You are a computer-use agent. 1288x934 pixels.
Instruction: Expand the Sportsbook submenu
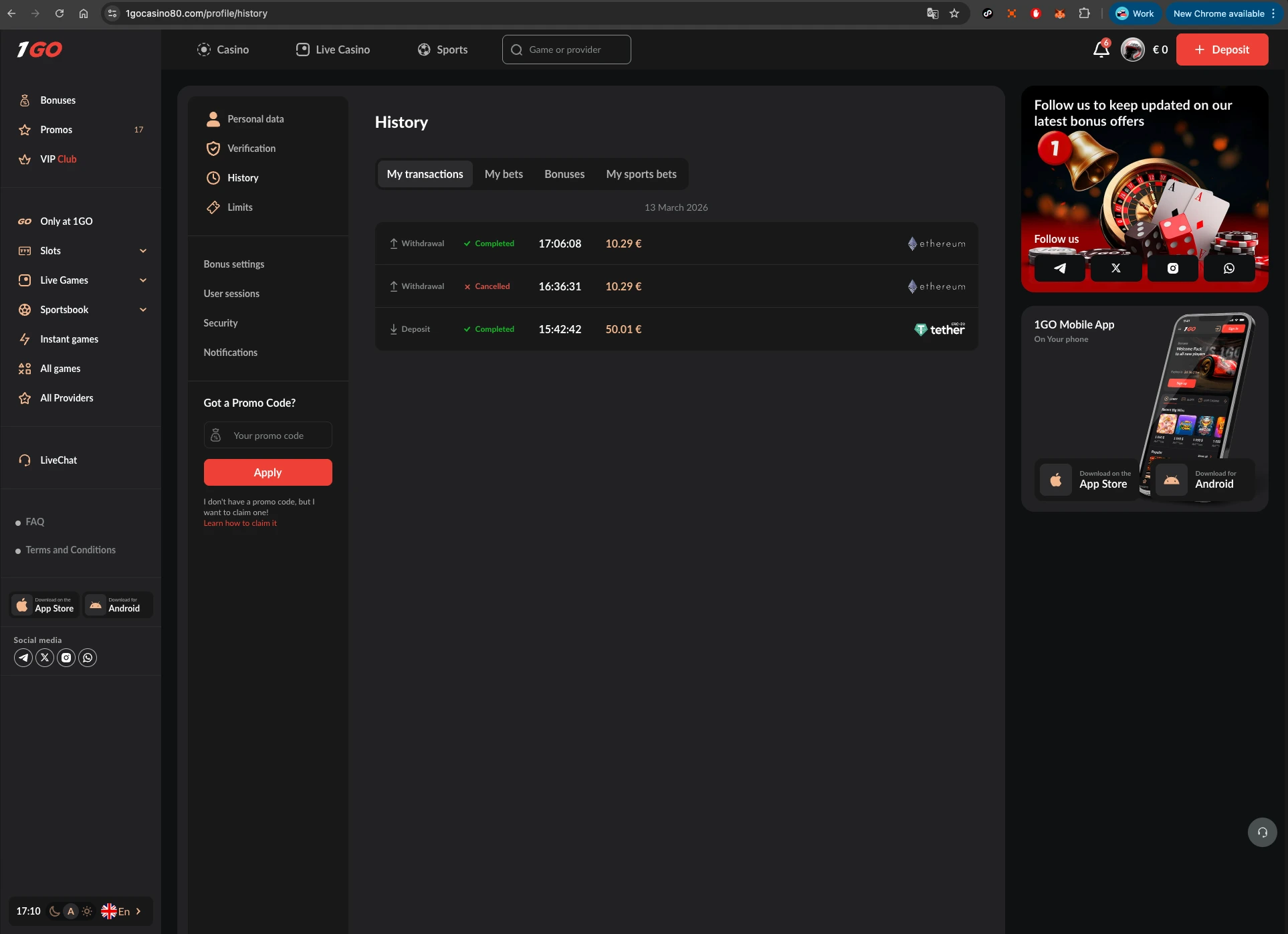click(x=142, y=310)
